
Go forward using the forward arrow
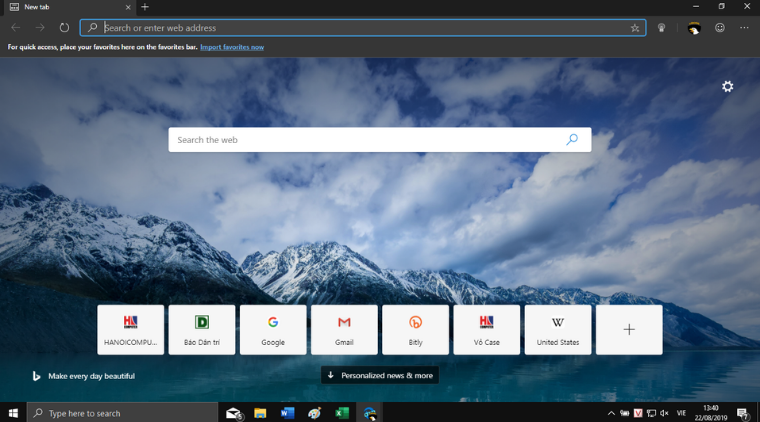(40, 28)
